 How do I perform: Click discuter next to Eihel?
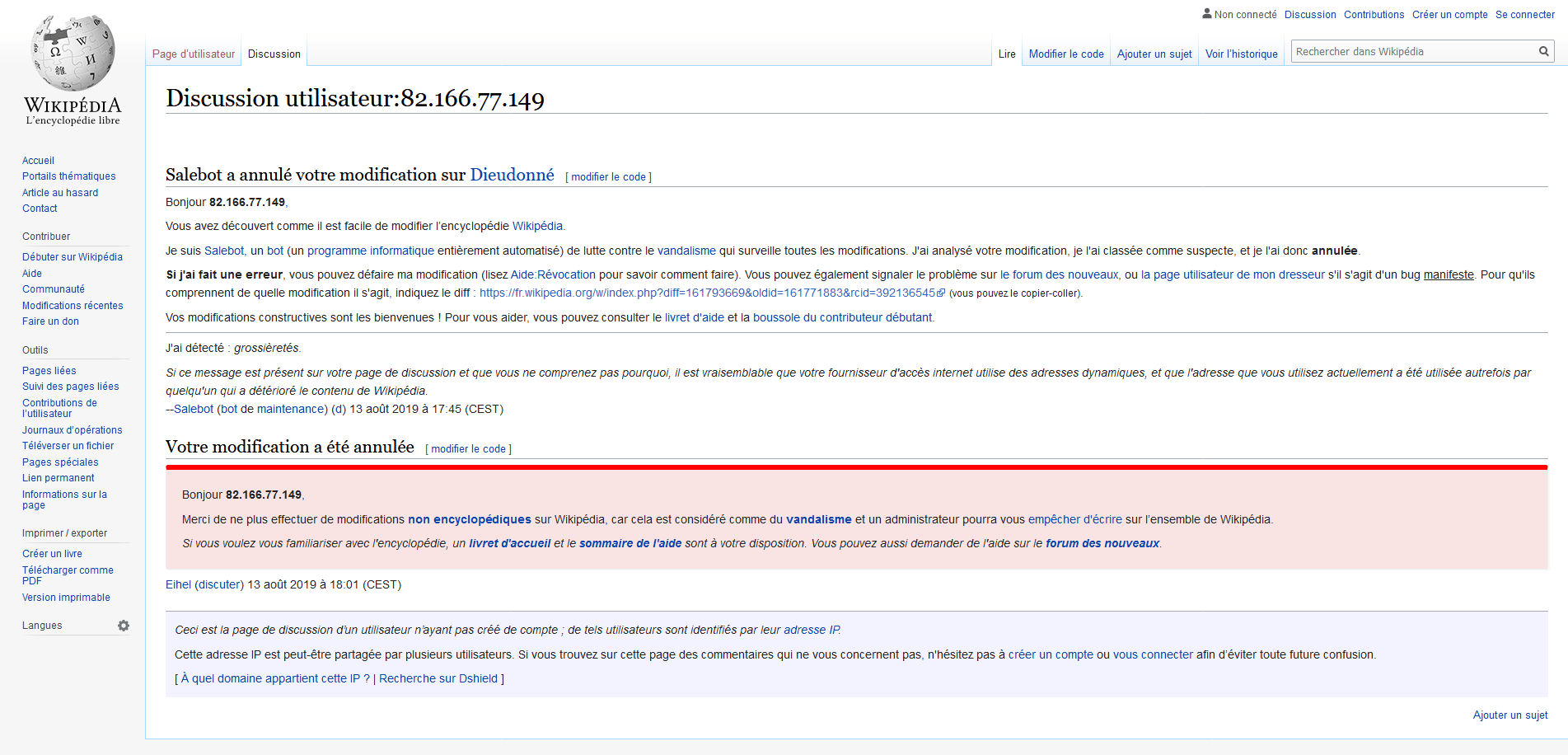coord(219,584)
